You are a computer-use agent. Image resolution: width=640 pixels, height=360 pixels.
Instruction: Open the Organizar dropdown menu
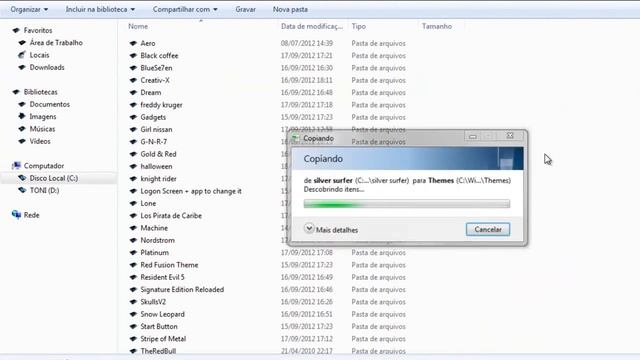point(29,9)
